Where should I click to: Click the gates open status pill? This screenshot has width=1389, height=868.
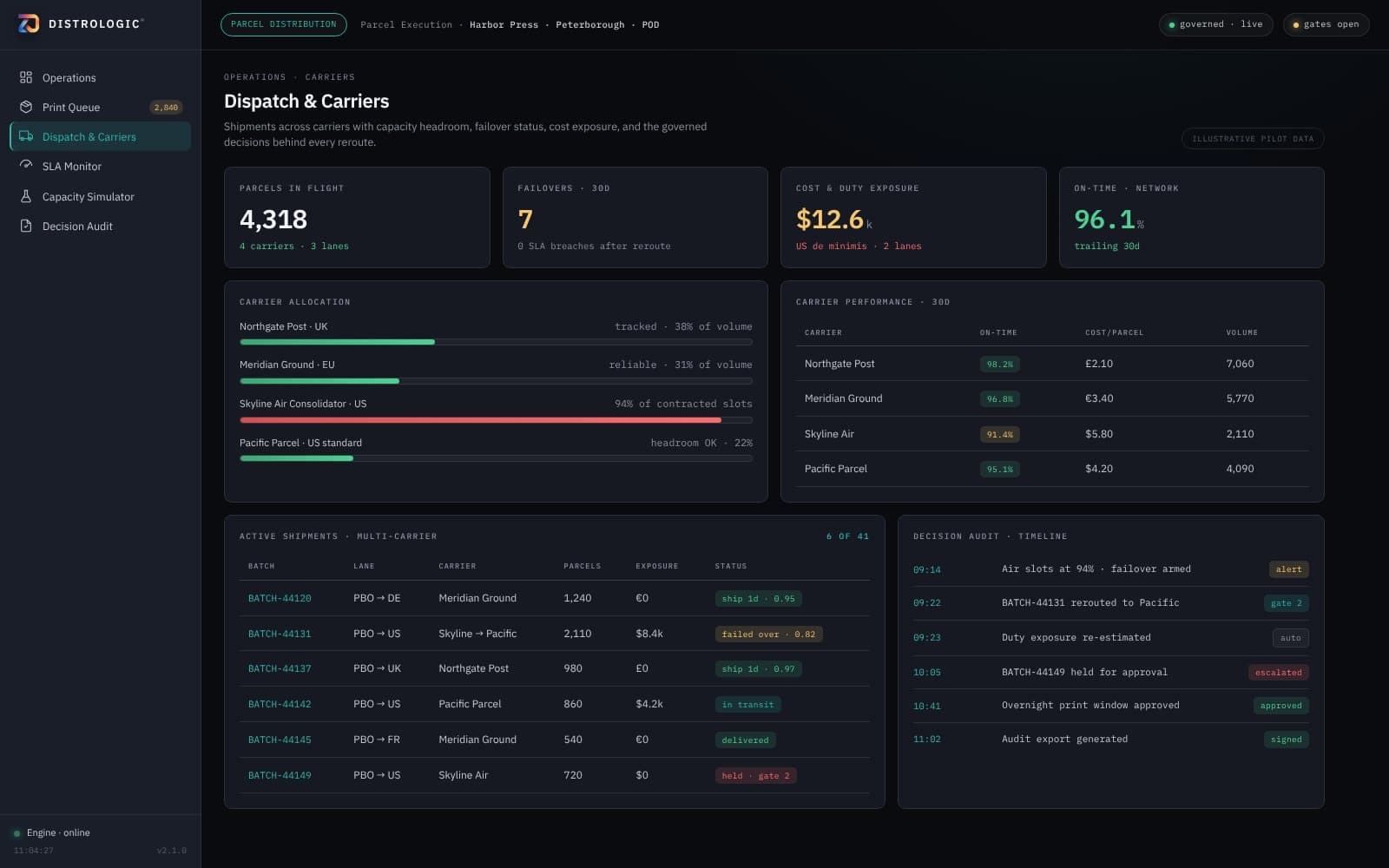pyautogui.click(x=1326, y=24)
